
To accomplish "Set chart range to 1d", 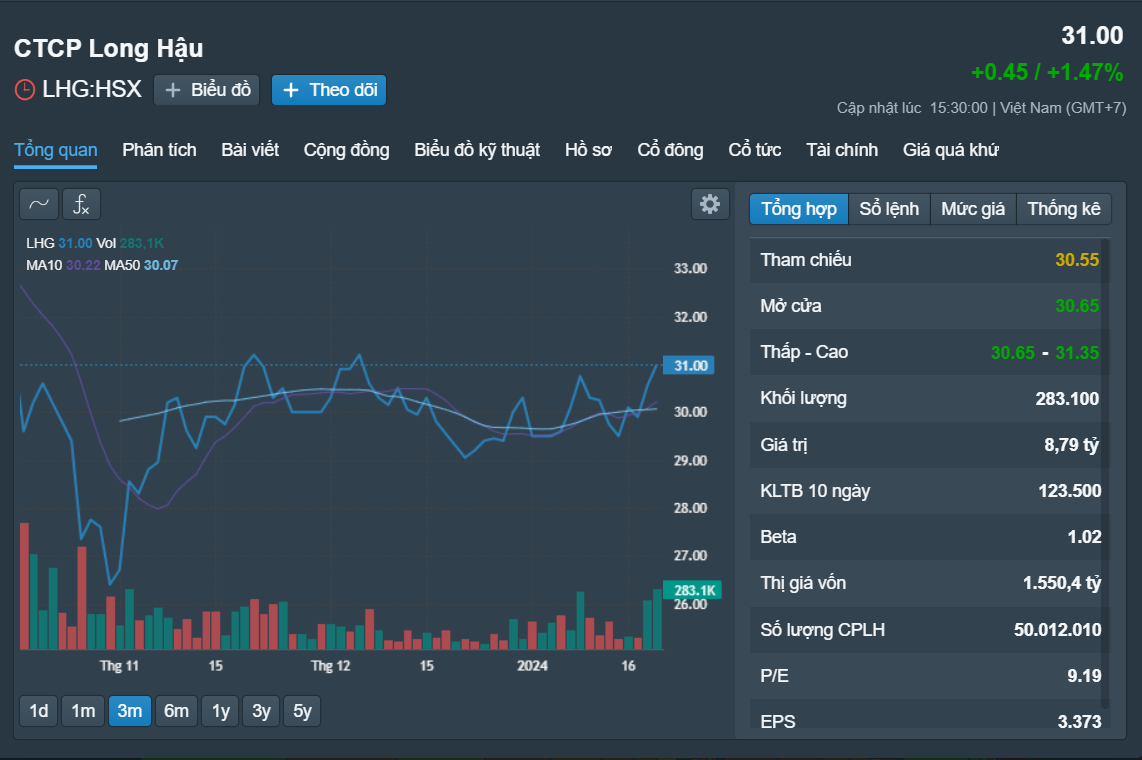I will coord(39,710).
